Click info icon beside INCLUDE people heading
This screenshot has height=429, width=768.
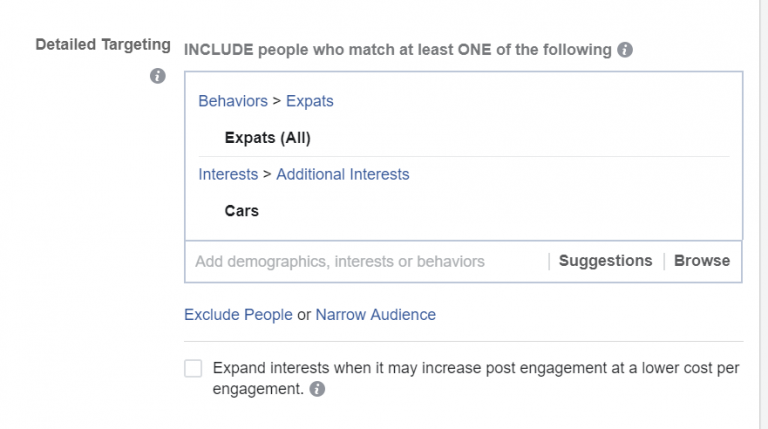(625, 50)
